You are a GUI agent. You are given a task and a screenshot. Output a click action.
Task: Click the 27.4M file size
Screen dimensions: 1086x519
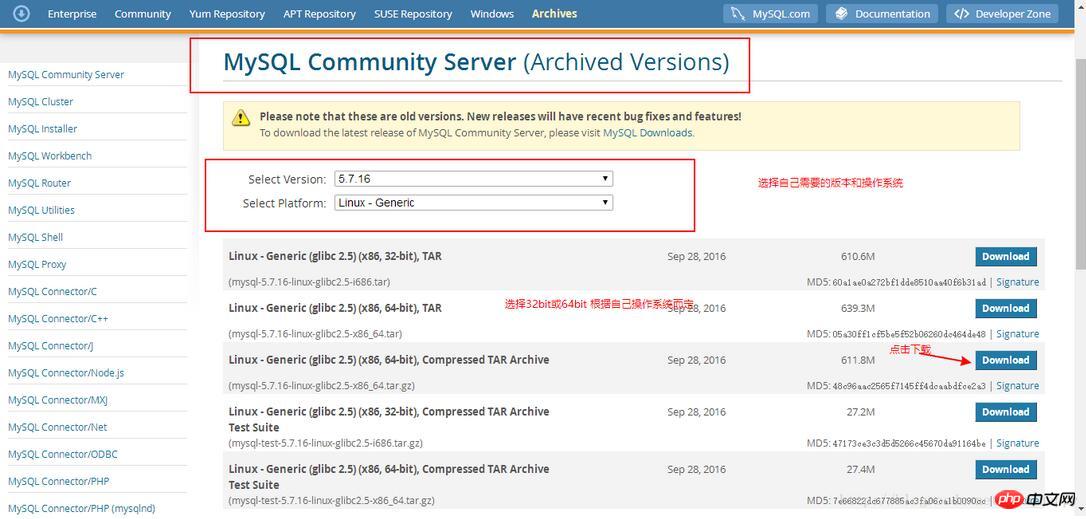point(860,469)
